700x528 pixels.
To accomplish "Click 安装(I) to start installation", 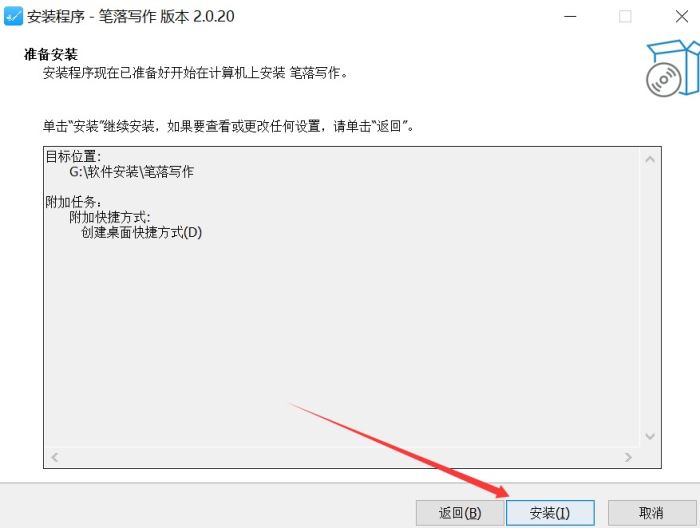I will (550, 513).
